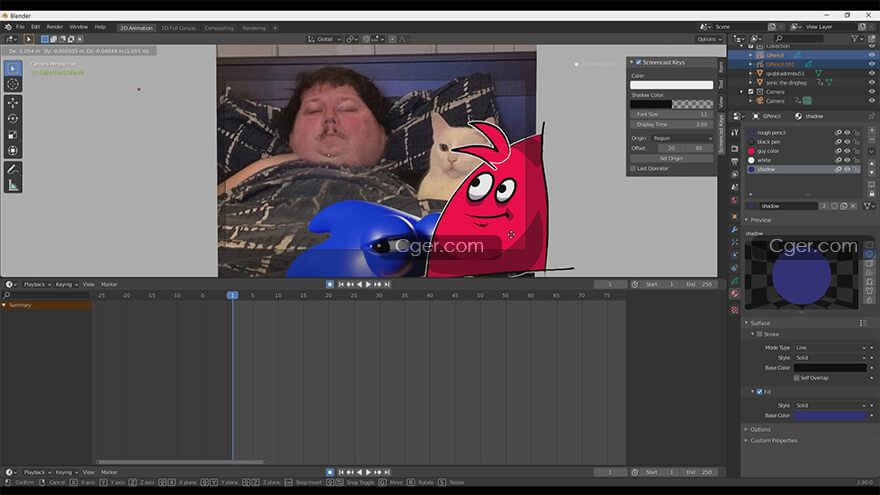Click Fill Base Color blue swatch
Viewport: 880px width, 495px height.
click(x=830, y=416)
